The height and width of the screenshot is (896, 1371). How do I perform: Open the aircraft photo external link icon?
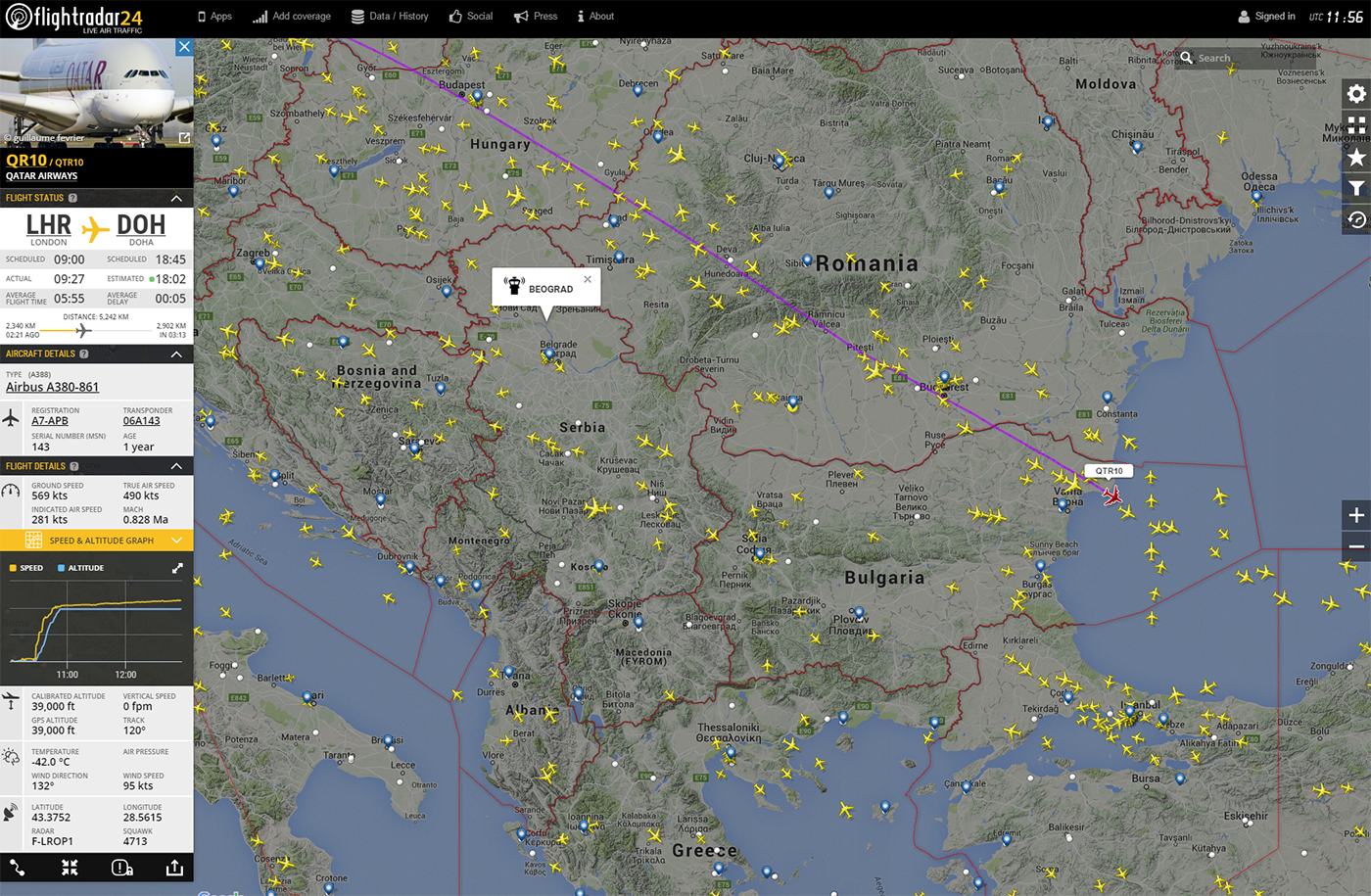click(183, 138)
